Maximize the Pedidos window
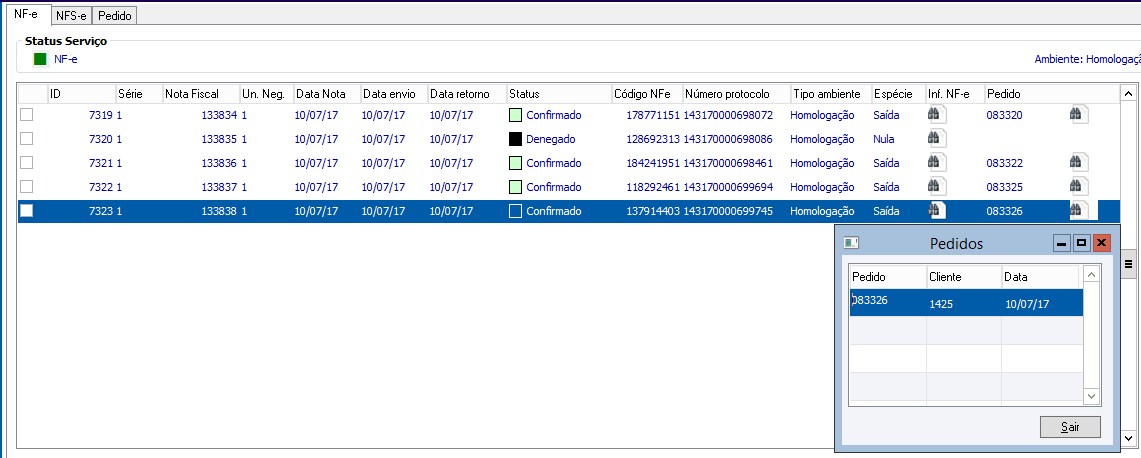Viewport: 1141px width, 458px height. tap(1082, 243)
